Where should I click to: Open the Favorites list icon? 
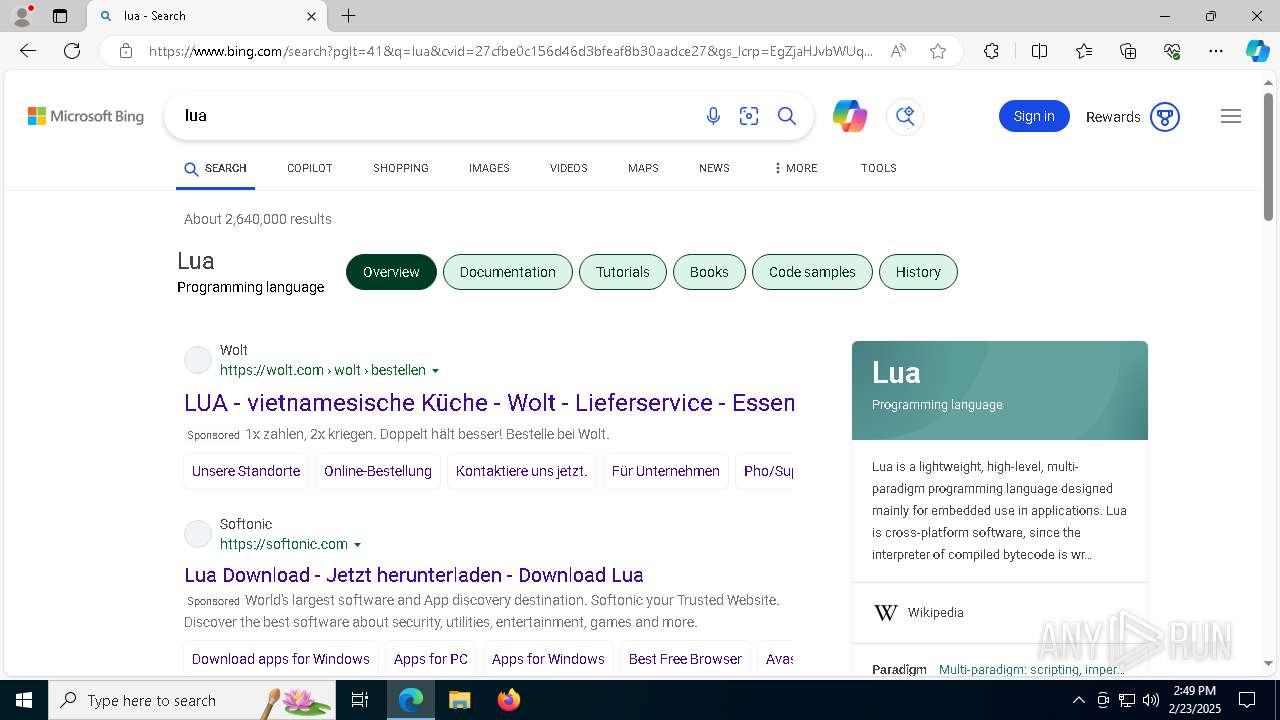[1084, 51]
